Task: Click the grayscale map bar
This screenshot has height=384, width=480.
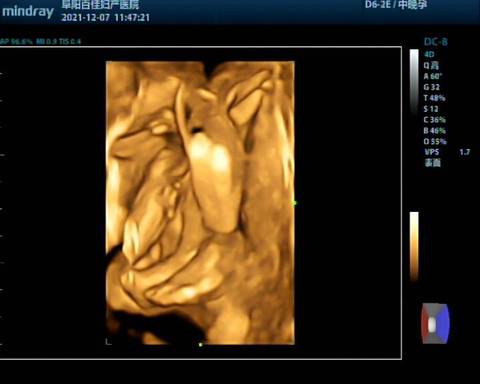Action: click(414, 82)
